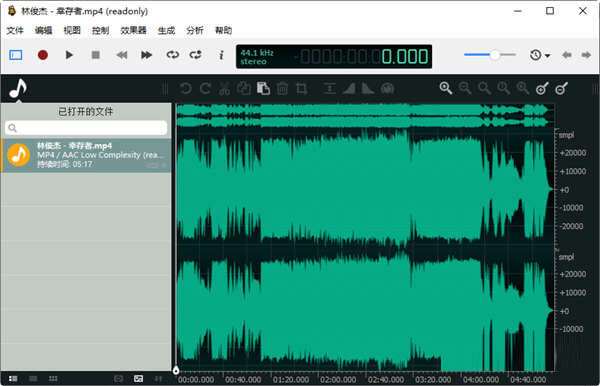
Task: Click the fourth magnifier zoom icon
Action: 503,88
